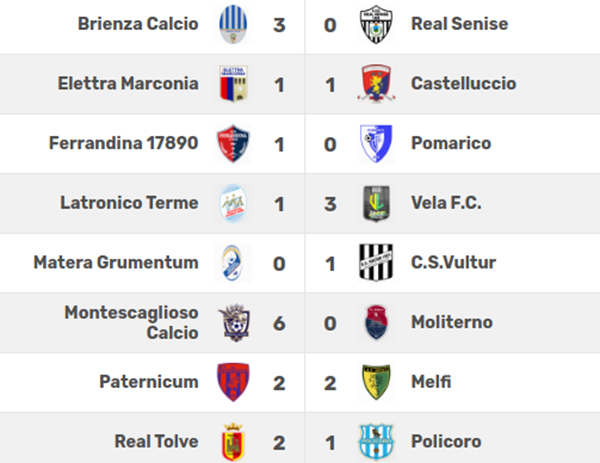600x463 pixels.
Task: Go to the Moliterno team page
Action: 450,323
